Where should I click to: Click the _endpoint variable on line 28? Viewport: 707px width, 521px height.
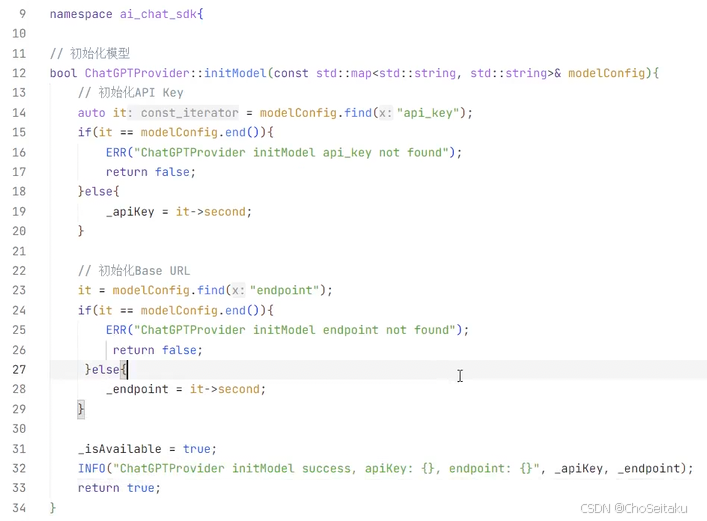[x=137, y=389]
